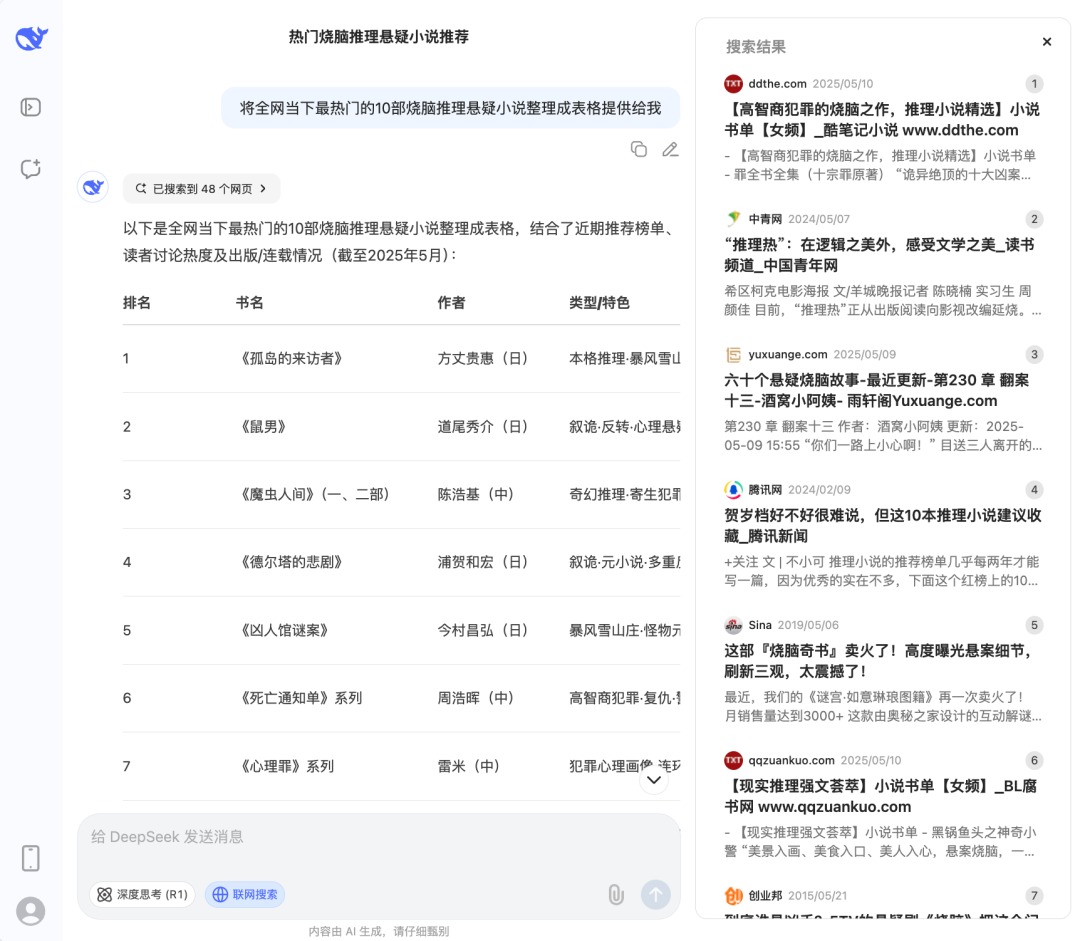Open the mobile app download icon
Viewport: 1080px width, 941px height.
point(30,858)
